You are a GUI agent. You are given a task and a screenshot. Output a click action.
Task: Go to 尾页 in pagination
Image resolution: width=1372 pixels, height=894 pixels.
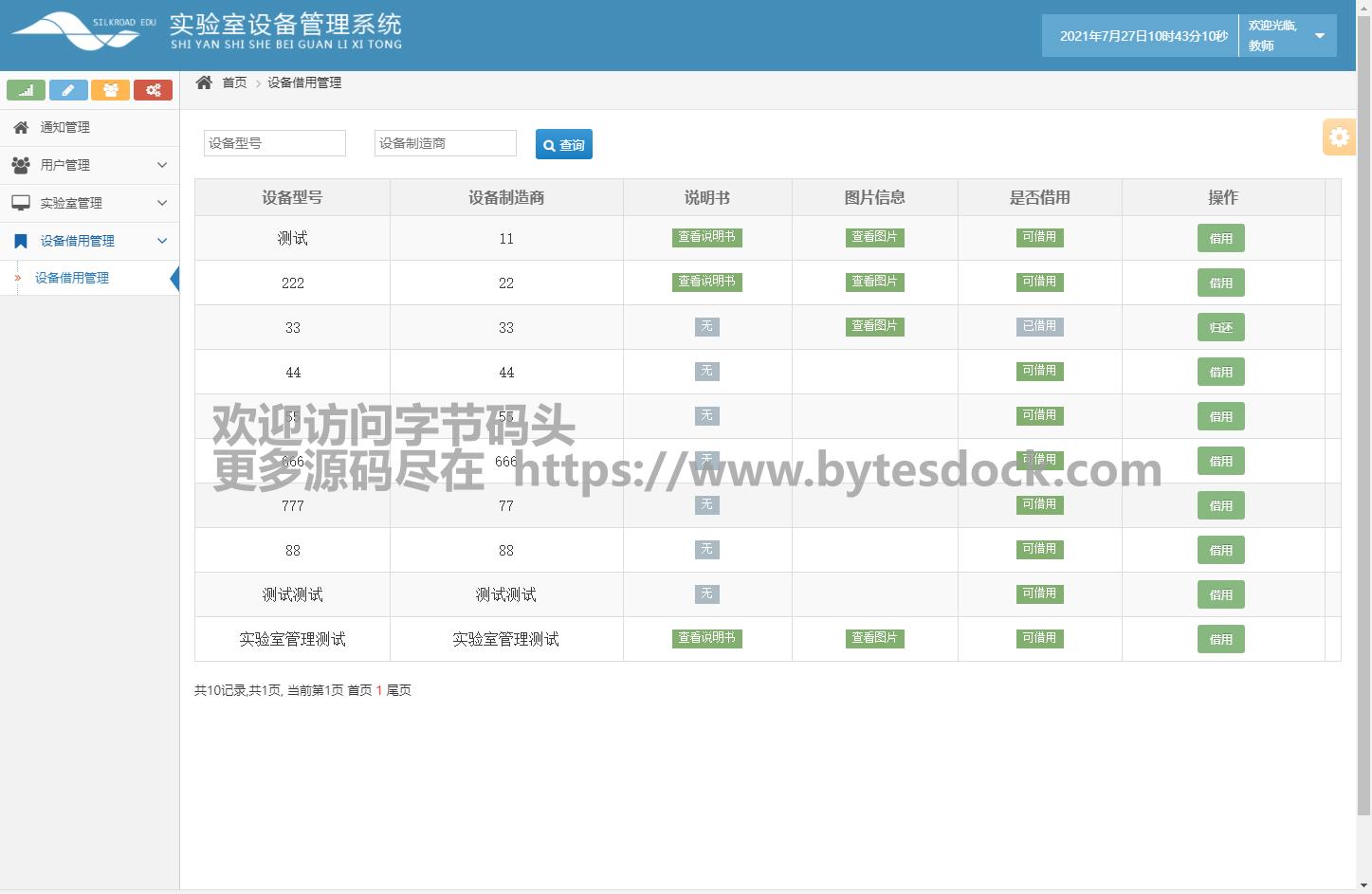pos(398,690)
